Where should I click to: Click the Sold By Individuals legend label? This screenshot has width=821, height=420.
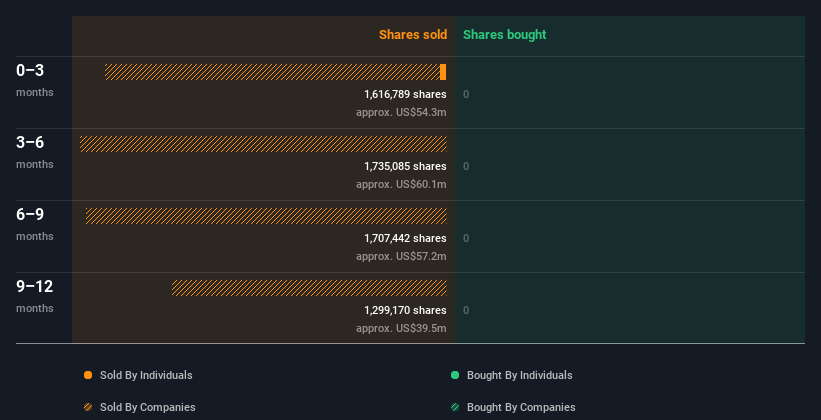[146, 375]
